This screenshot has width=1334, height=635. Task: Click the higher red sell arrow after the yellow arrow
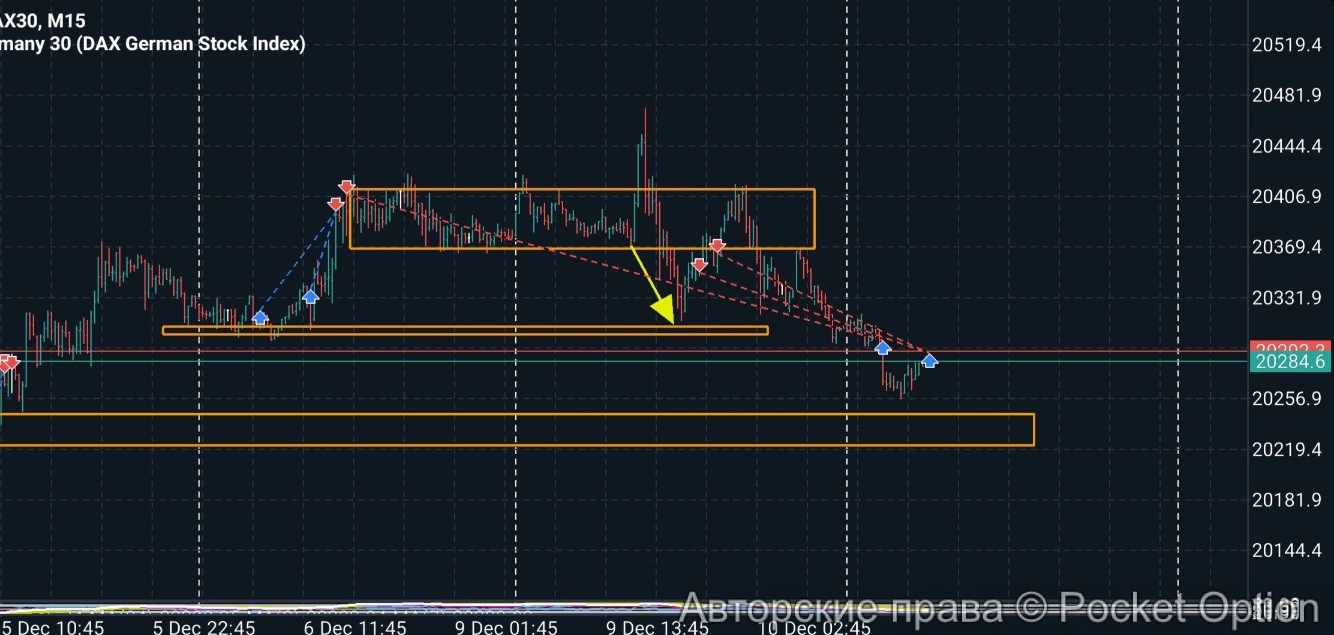click(717, 245)
